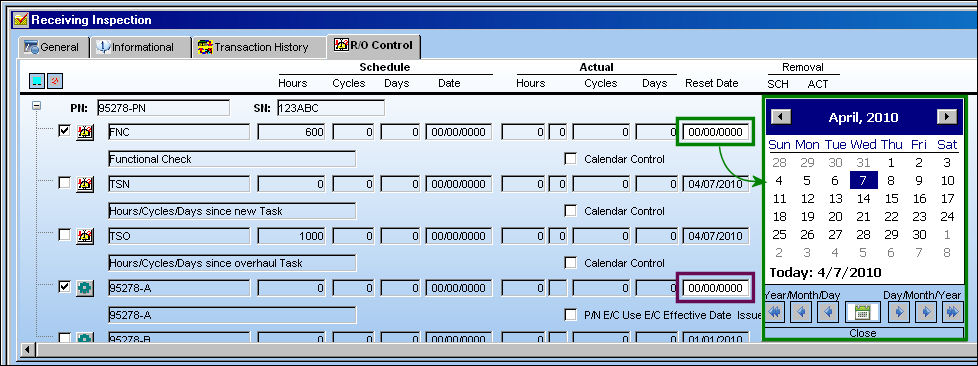
Task: Click the TSN row Reset Date 04/07/2010
Action: click(715, 184)
